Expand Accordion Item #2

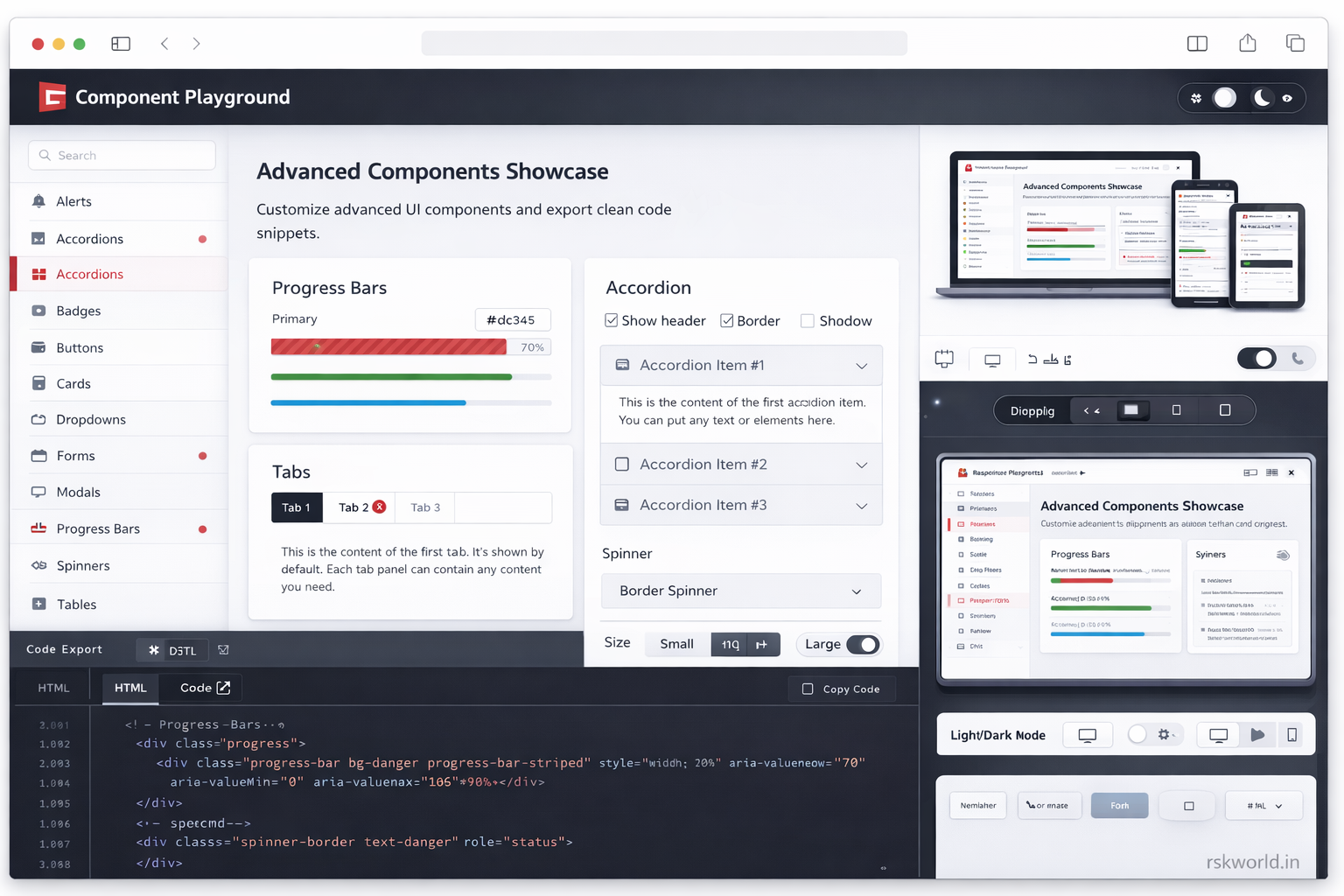(740, 464)
